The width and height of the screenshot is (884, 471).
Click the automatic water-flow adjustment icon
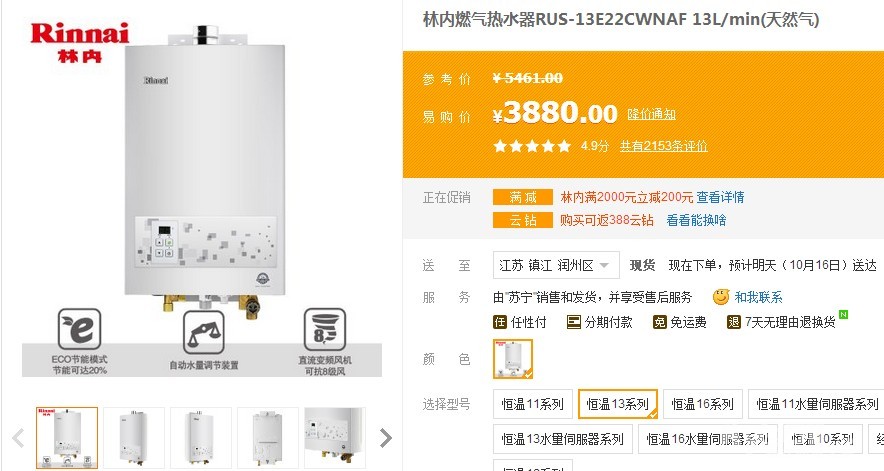pos(204,332)
